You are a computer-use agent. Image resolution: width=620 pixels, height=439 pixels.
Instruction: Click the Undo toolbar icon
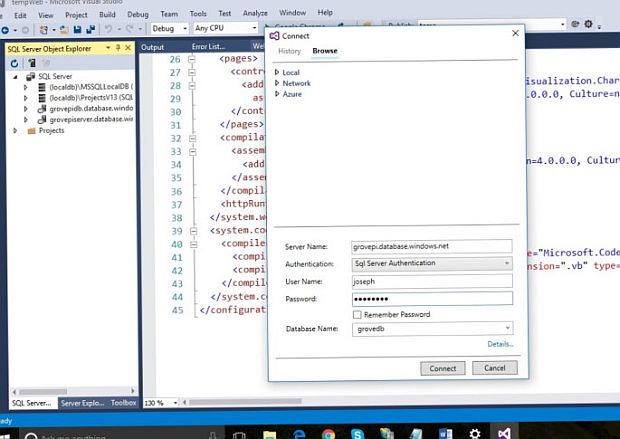(x=108, y=29)
